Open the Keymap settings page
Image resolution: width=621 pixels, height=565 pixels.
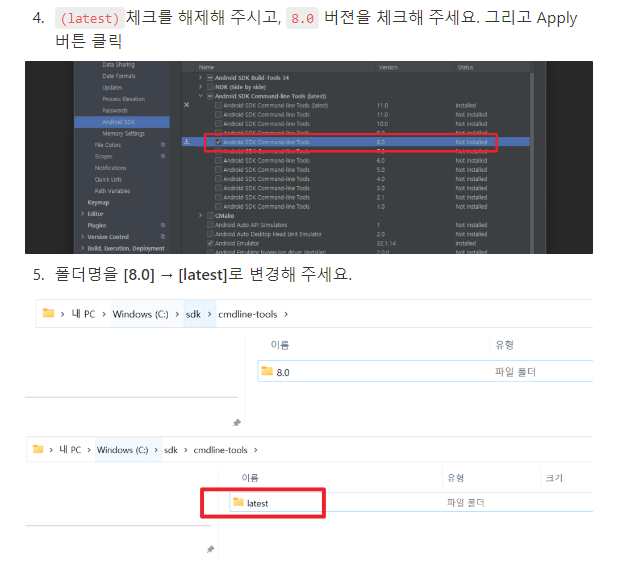click(98, 202)
